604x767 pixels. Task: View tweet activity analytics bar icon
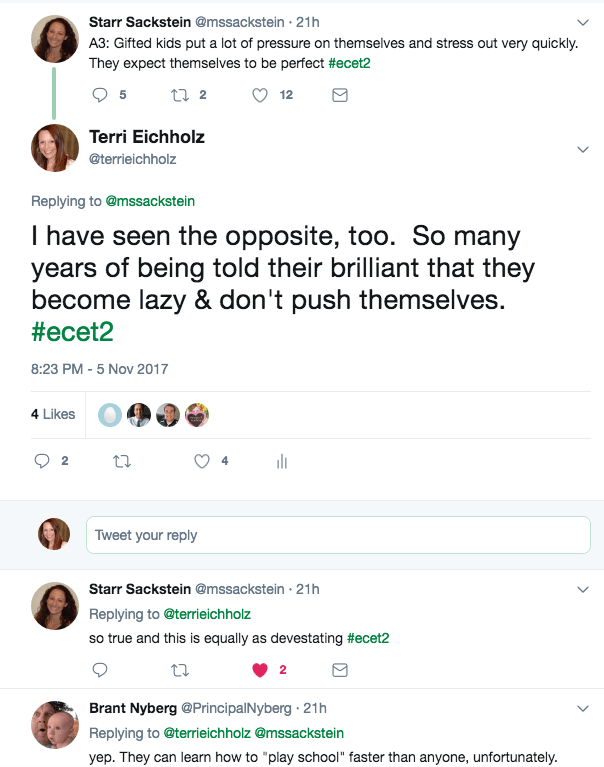[281, 461]
